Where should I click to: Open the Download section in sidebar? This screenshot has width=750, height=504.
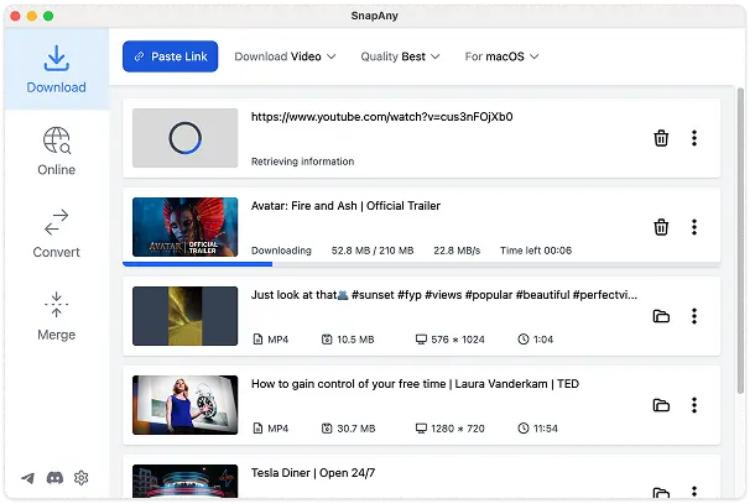(x=56, y=69)
